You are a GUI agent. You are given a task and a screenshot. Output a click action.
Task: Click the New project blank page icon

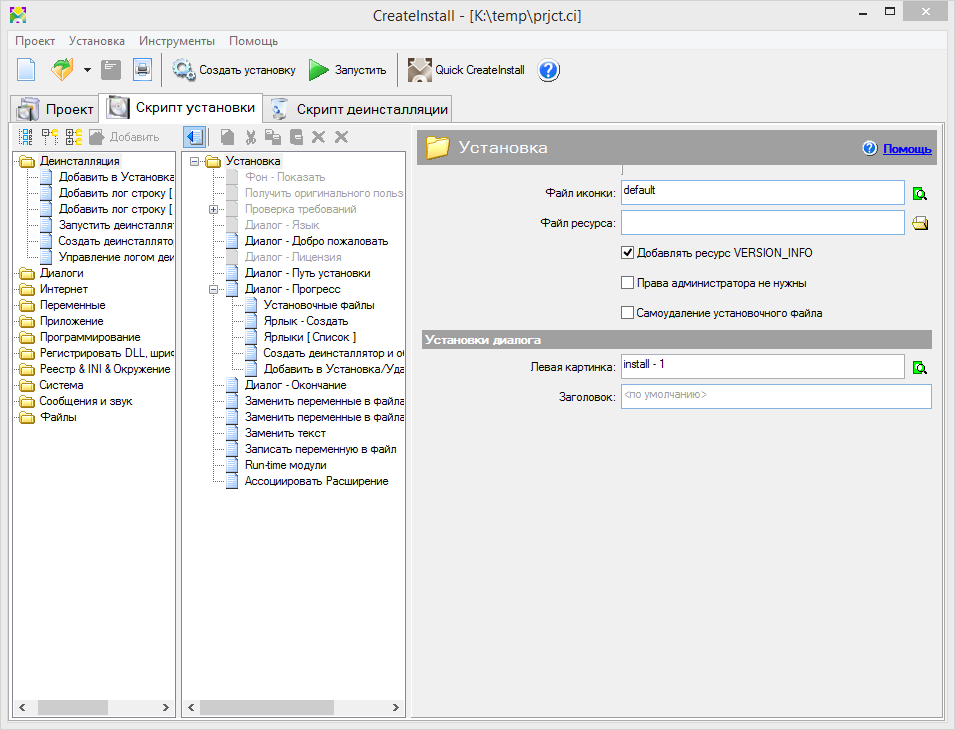tap(26, 70)
